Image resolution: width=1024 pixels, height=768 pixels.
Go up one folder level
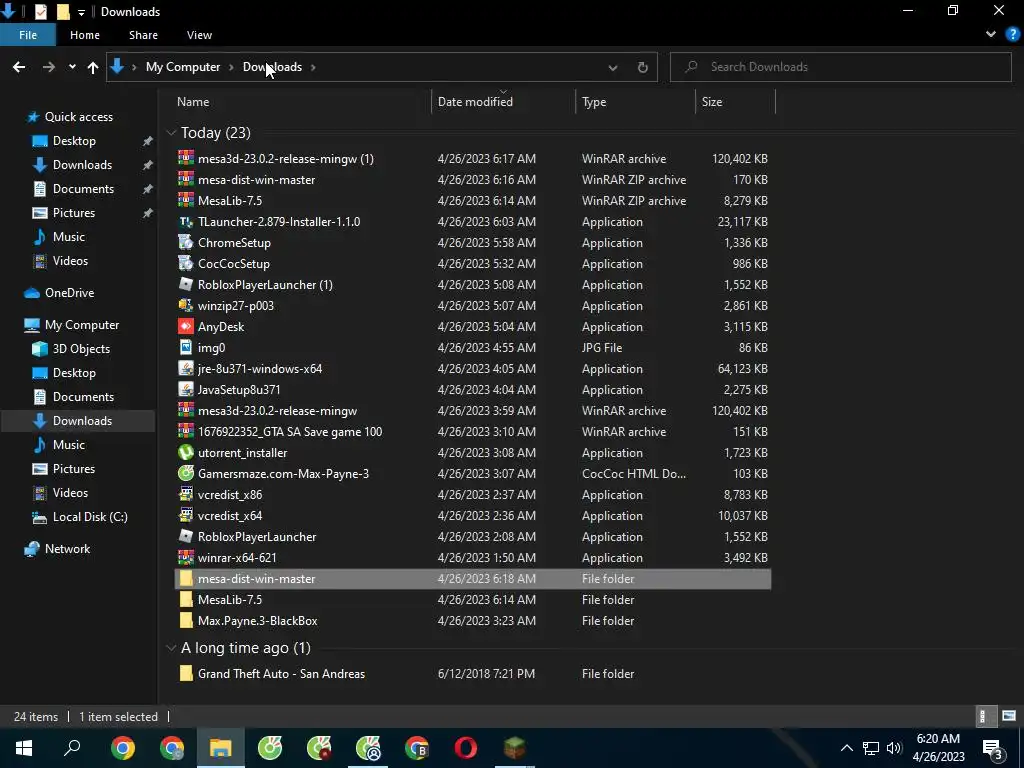pos(93,67)
